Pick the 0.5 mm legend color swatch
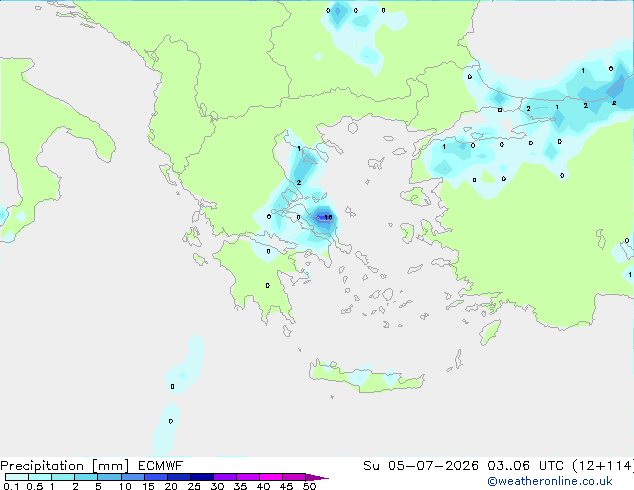 click(x=40, y=477)
